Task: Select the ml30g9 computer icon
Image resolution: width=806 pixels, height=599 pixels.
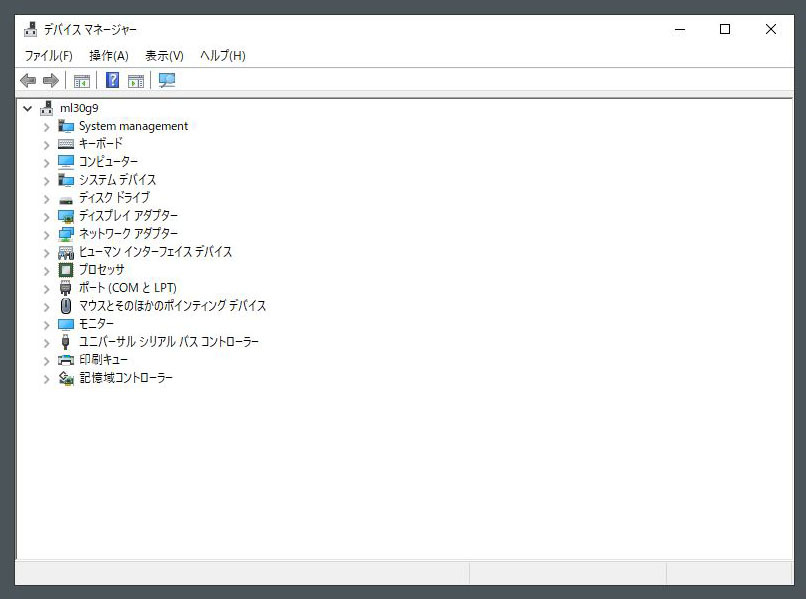Action: click(x=47, y=108)
